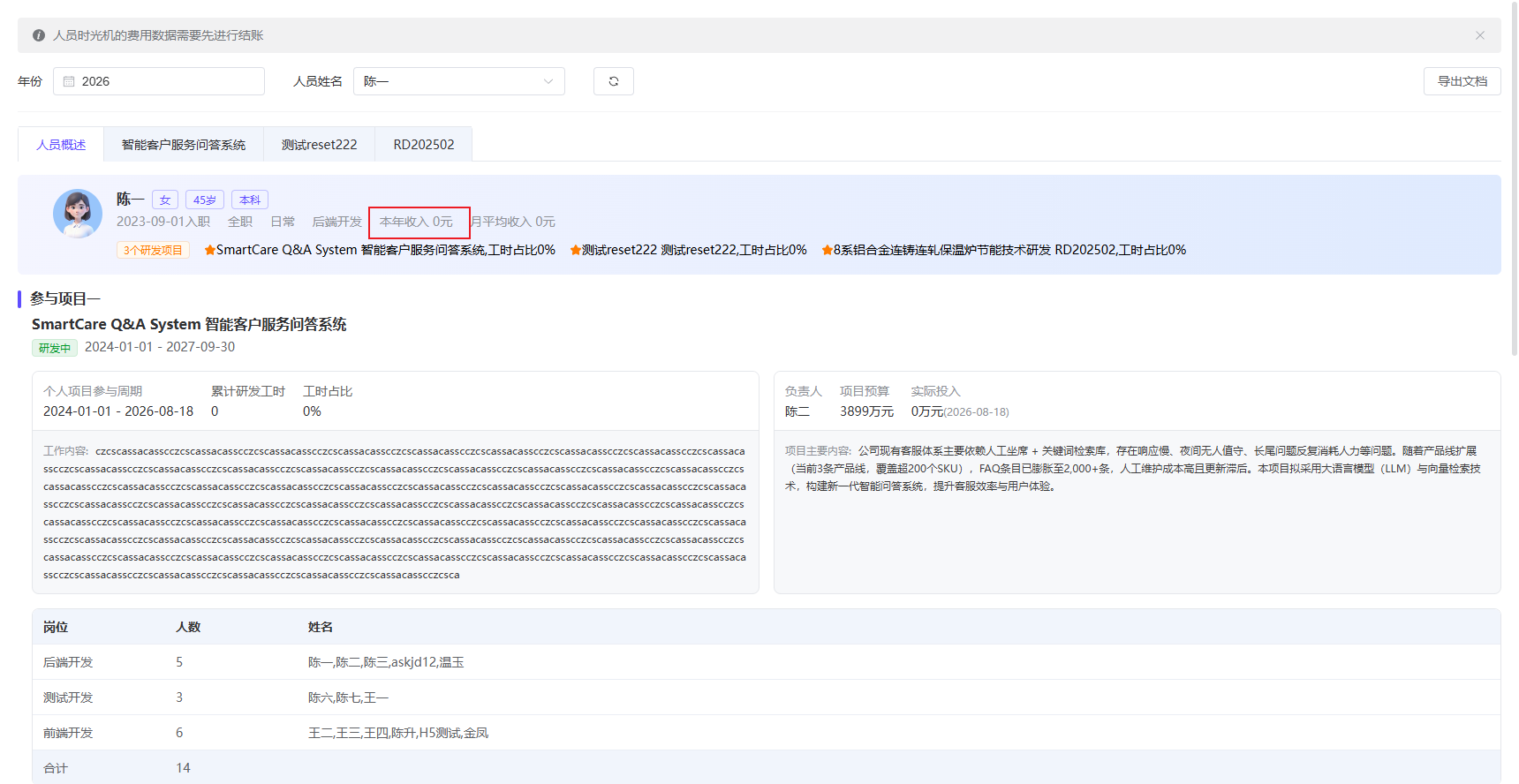This screenshot has height=784, width=1519.
Task: Dismiss the info banner with the X
Action: pyautogui.click(x=1480, y=35)
